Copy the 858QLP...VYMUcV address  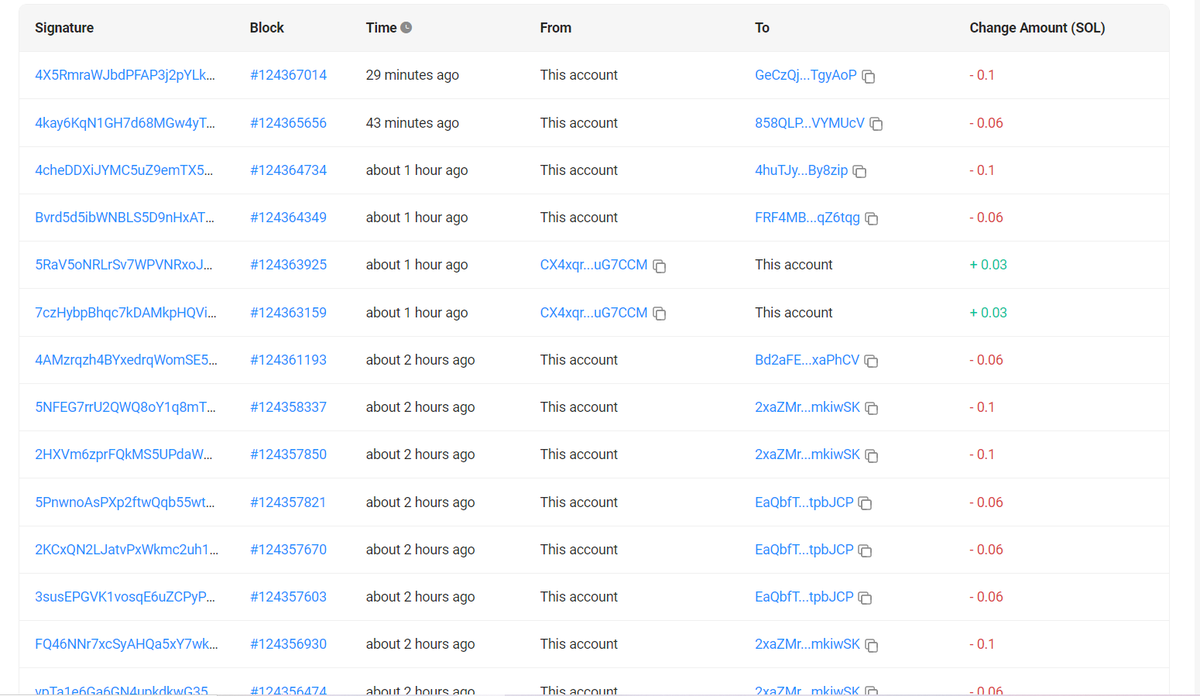877,124
